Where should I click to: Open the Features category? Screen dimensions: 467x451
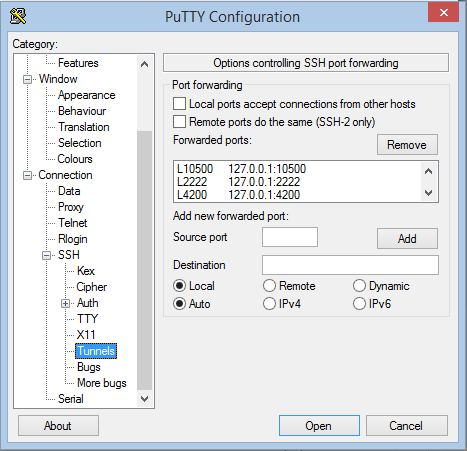pyautogui.click(x=78, y=63)
